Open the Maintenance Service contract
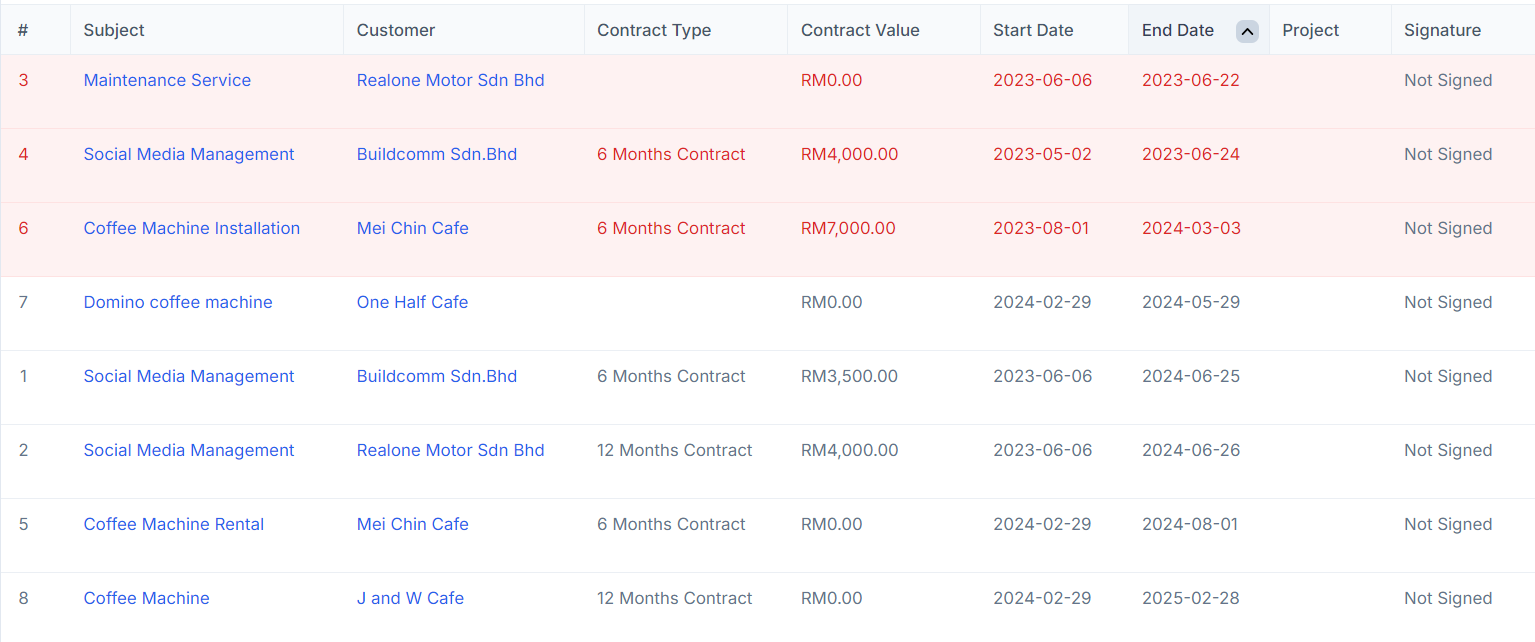 pyautogui.click(x=167, y=80)
